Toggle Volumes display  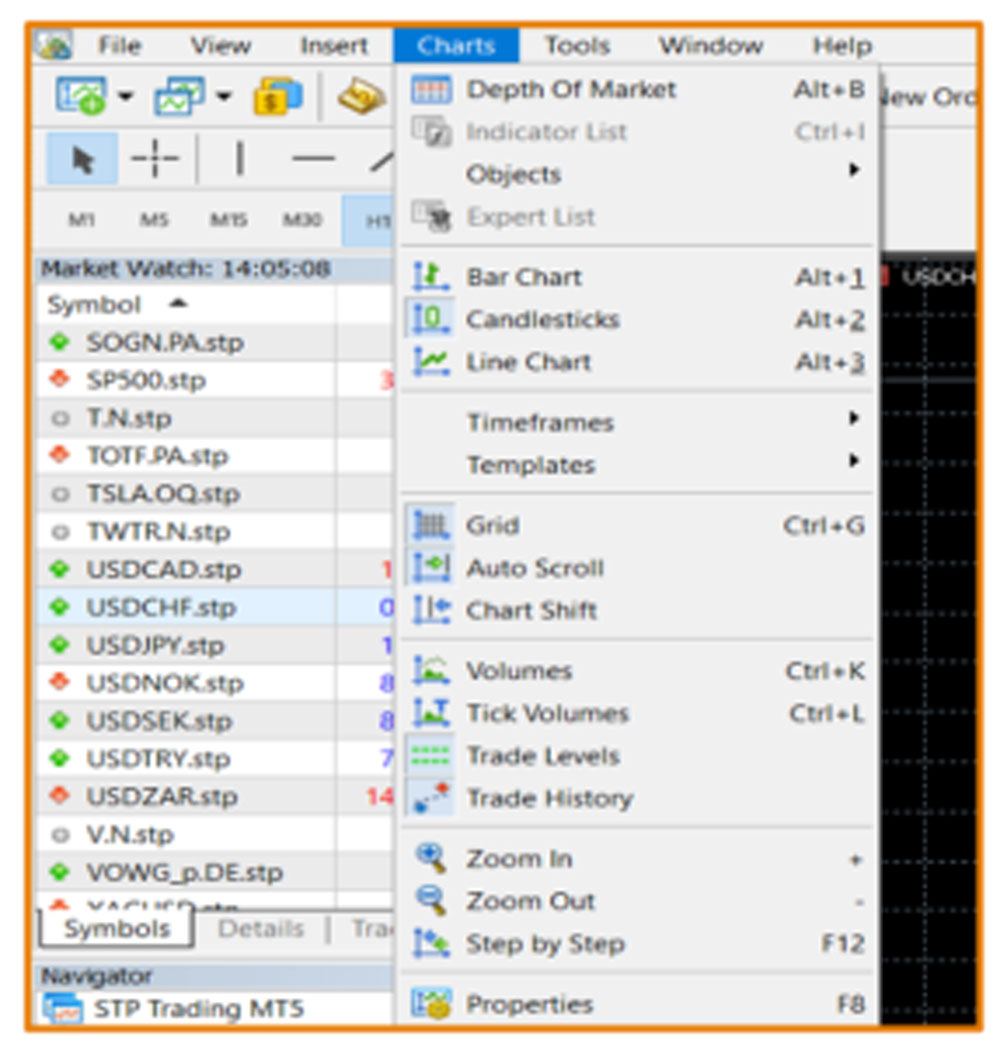tap(638, 670)
